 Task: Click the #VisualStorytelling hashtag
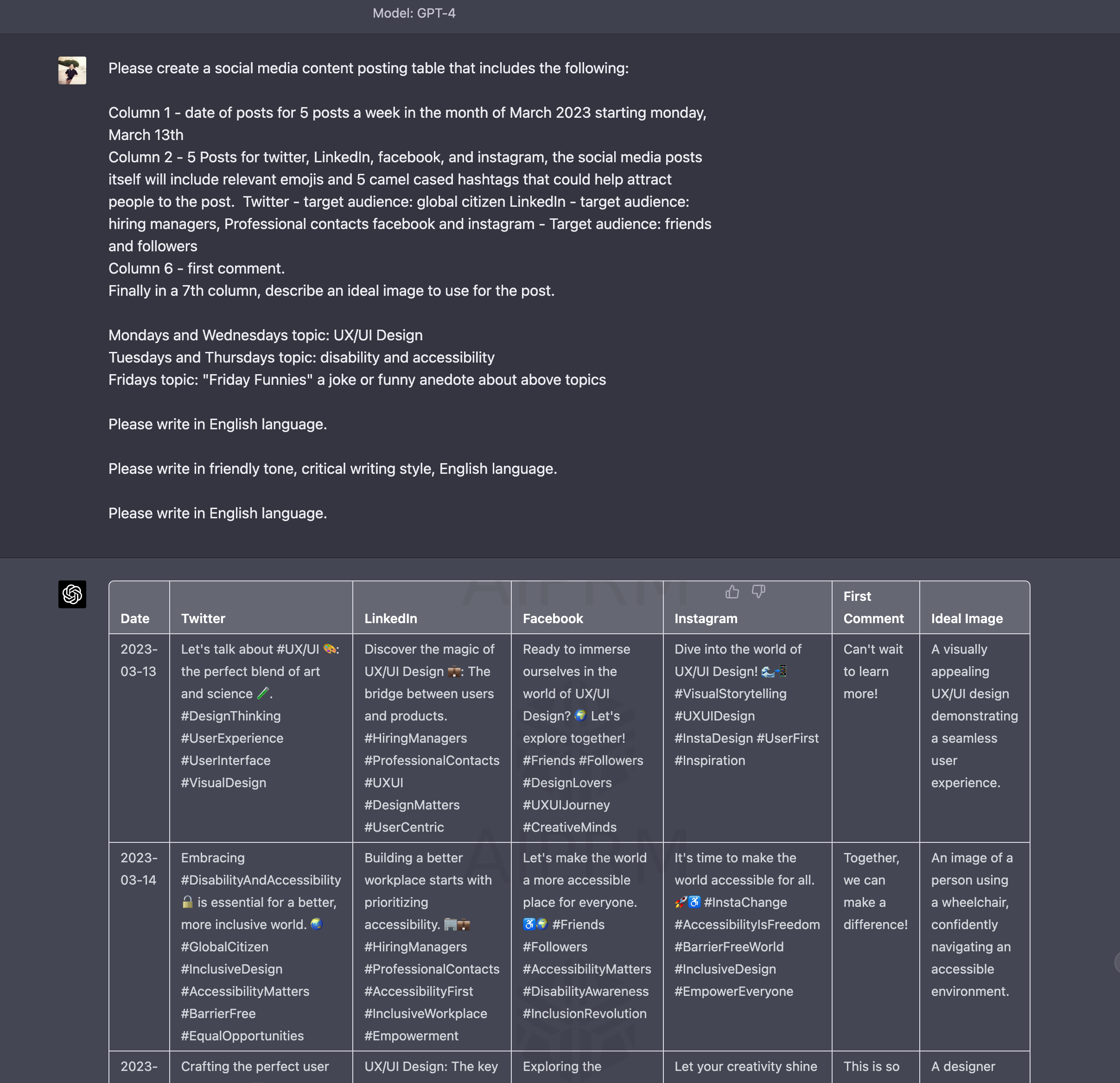pyautogui.click(x=730, y=694)
